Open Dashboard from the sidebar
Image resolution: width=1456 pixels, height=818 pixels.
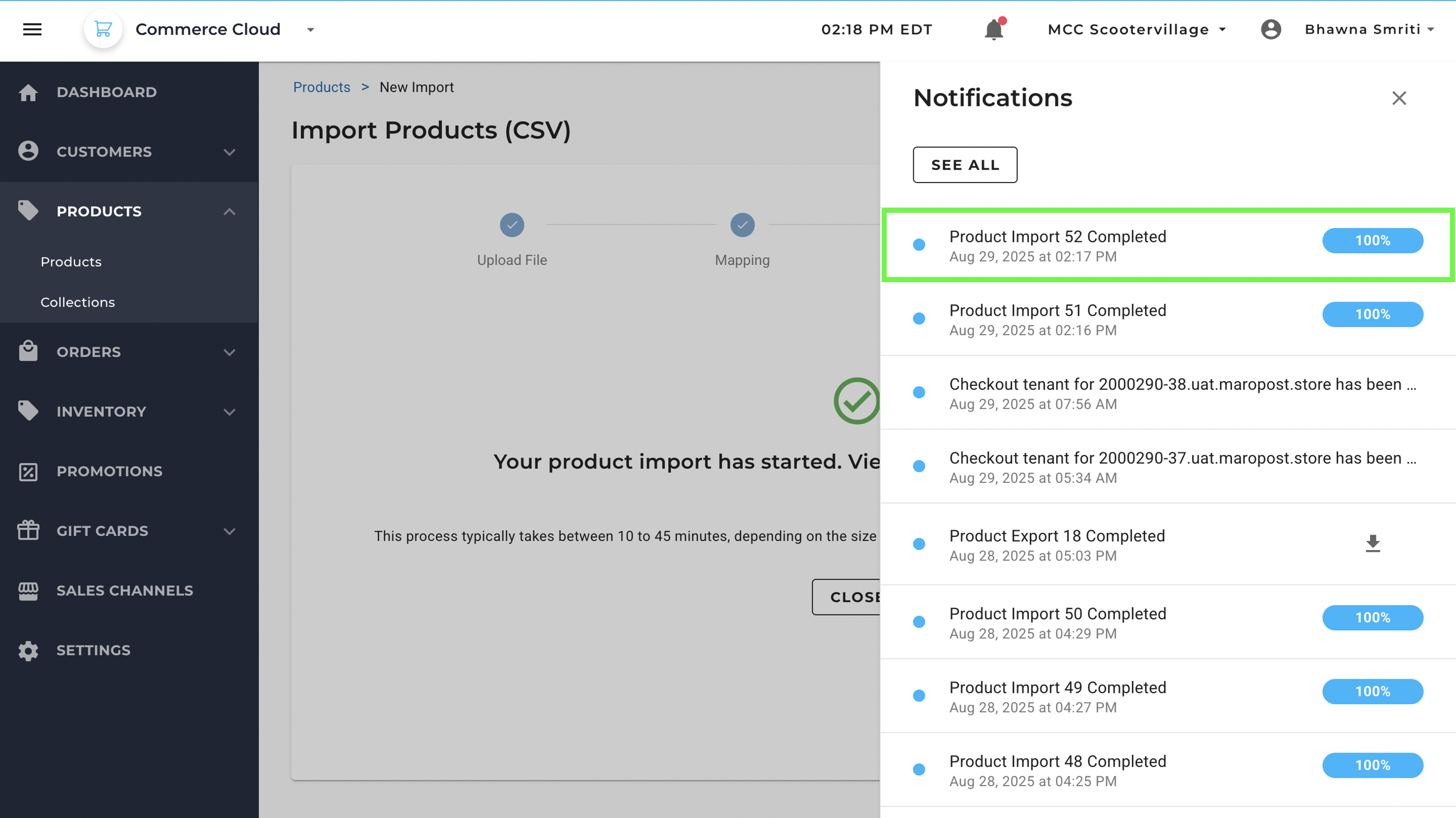[x=106, y=92]
